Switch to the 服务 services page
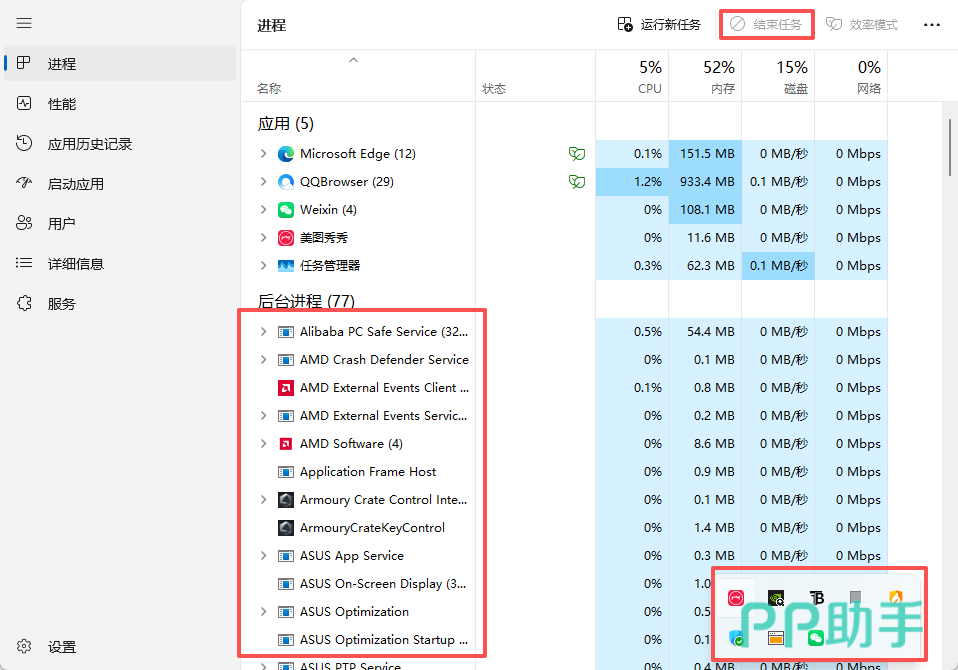This screenshot has width=958, height=670. pos(61,304)
